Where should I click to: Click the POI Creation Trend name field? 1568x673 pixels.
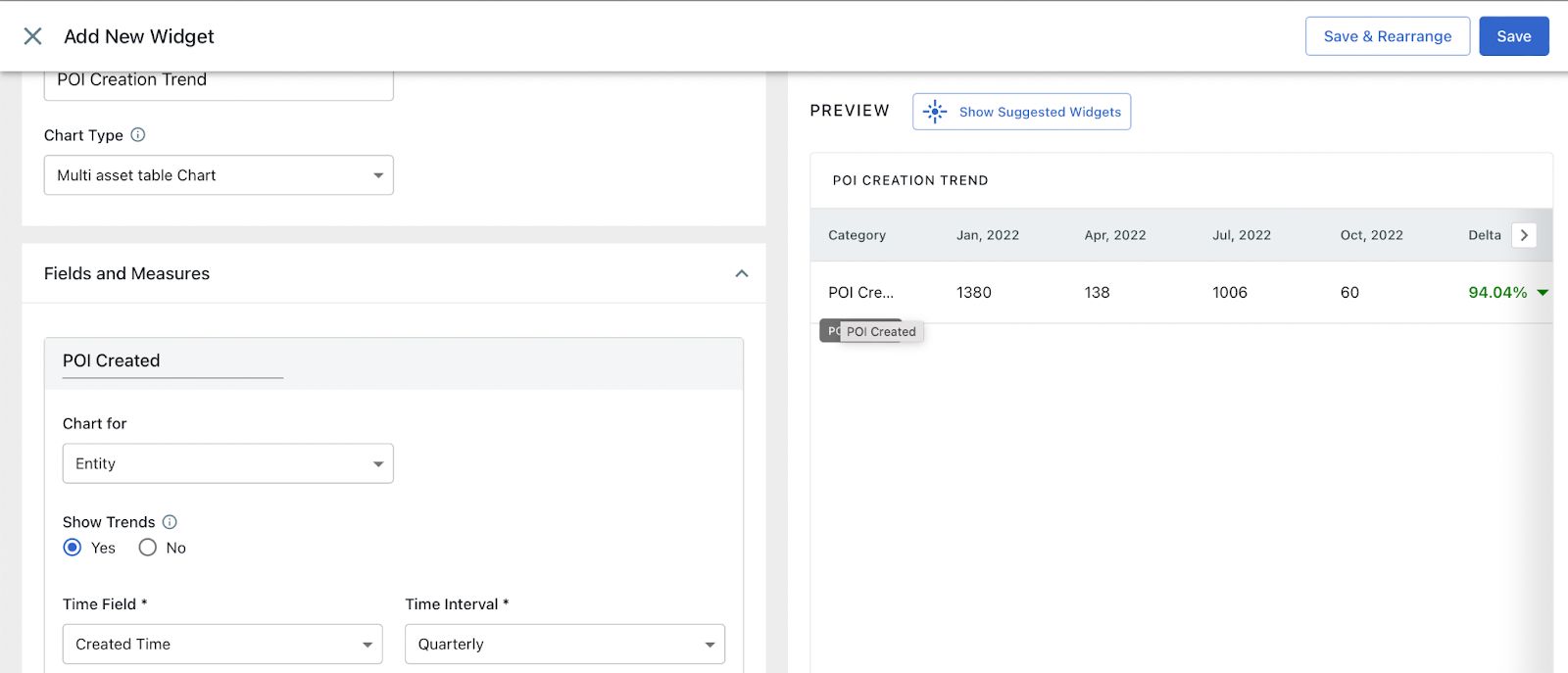click(219, 82)
